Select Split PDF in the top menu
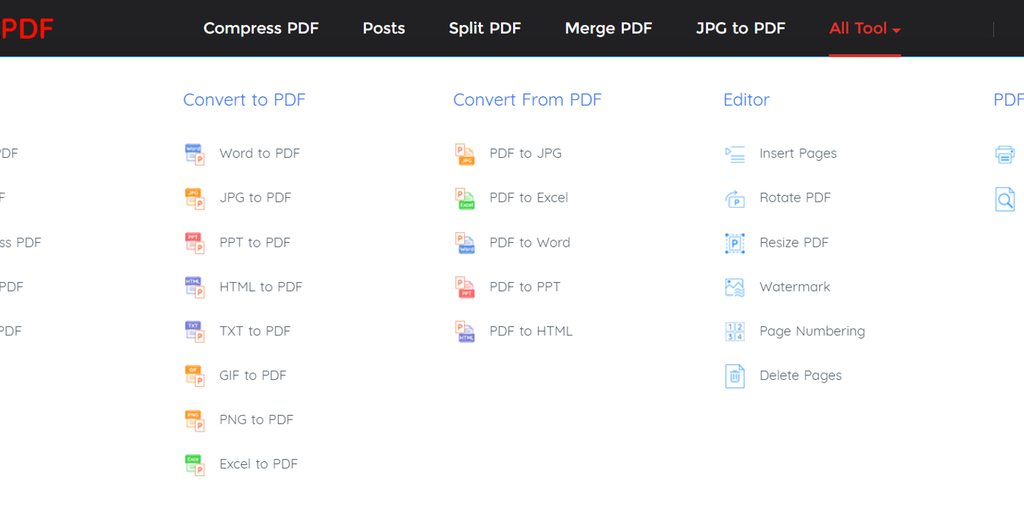The image size is (1024, 512). 485,28
